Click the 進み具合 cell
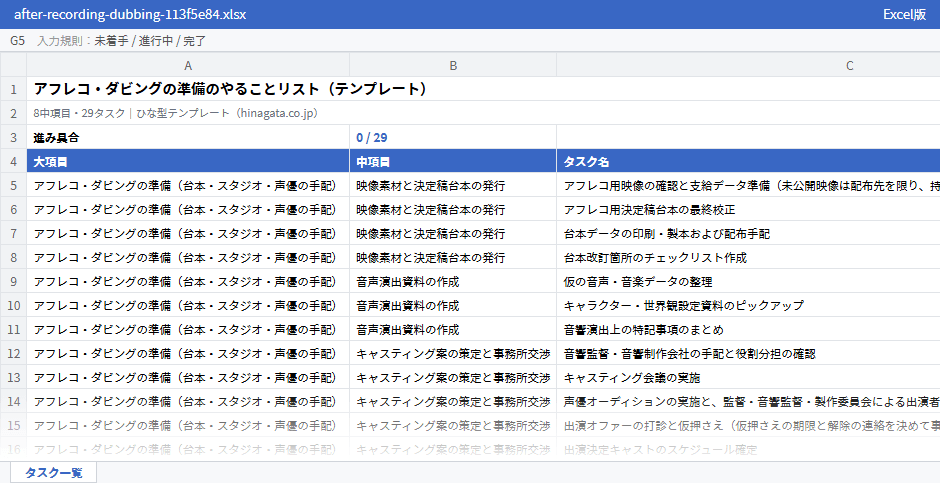 [x=188, y=137]
